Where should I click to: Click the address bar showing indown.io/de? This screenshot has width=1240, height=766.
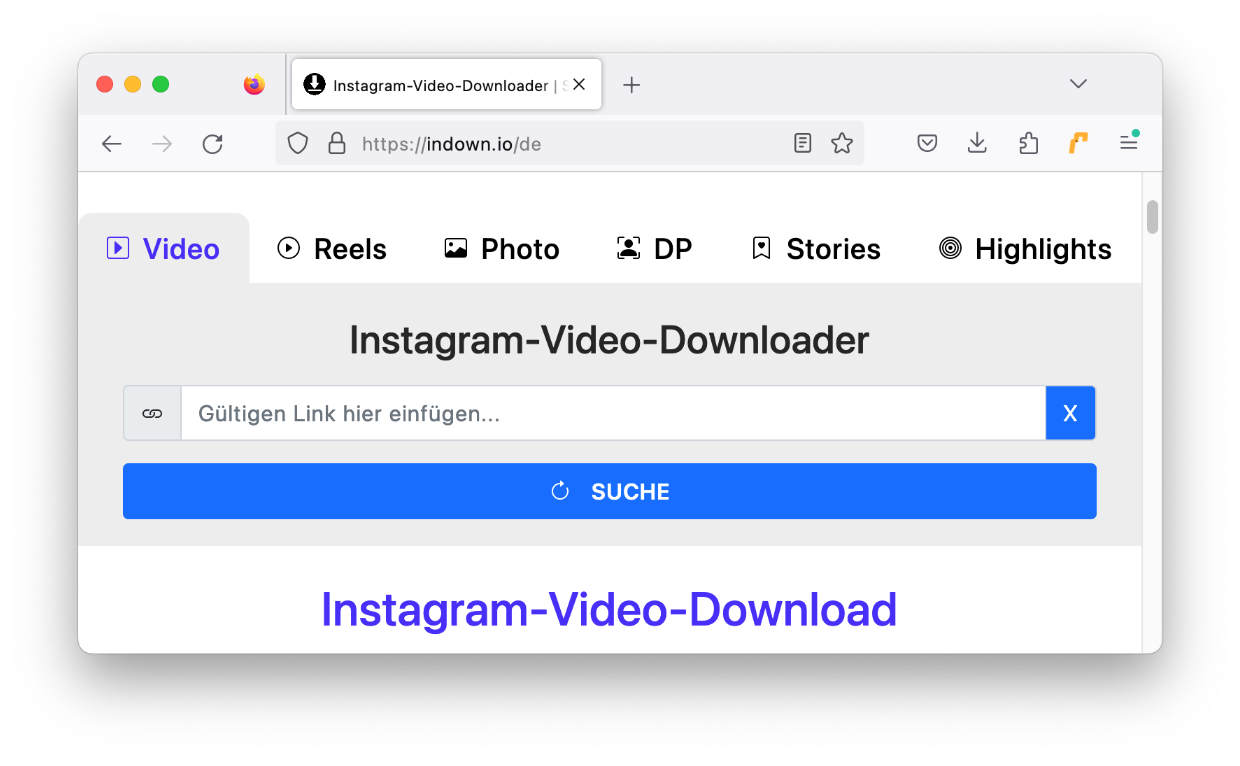(570, 143)
